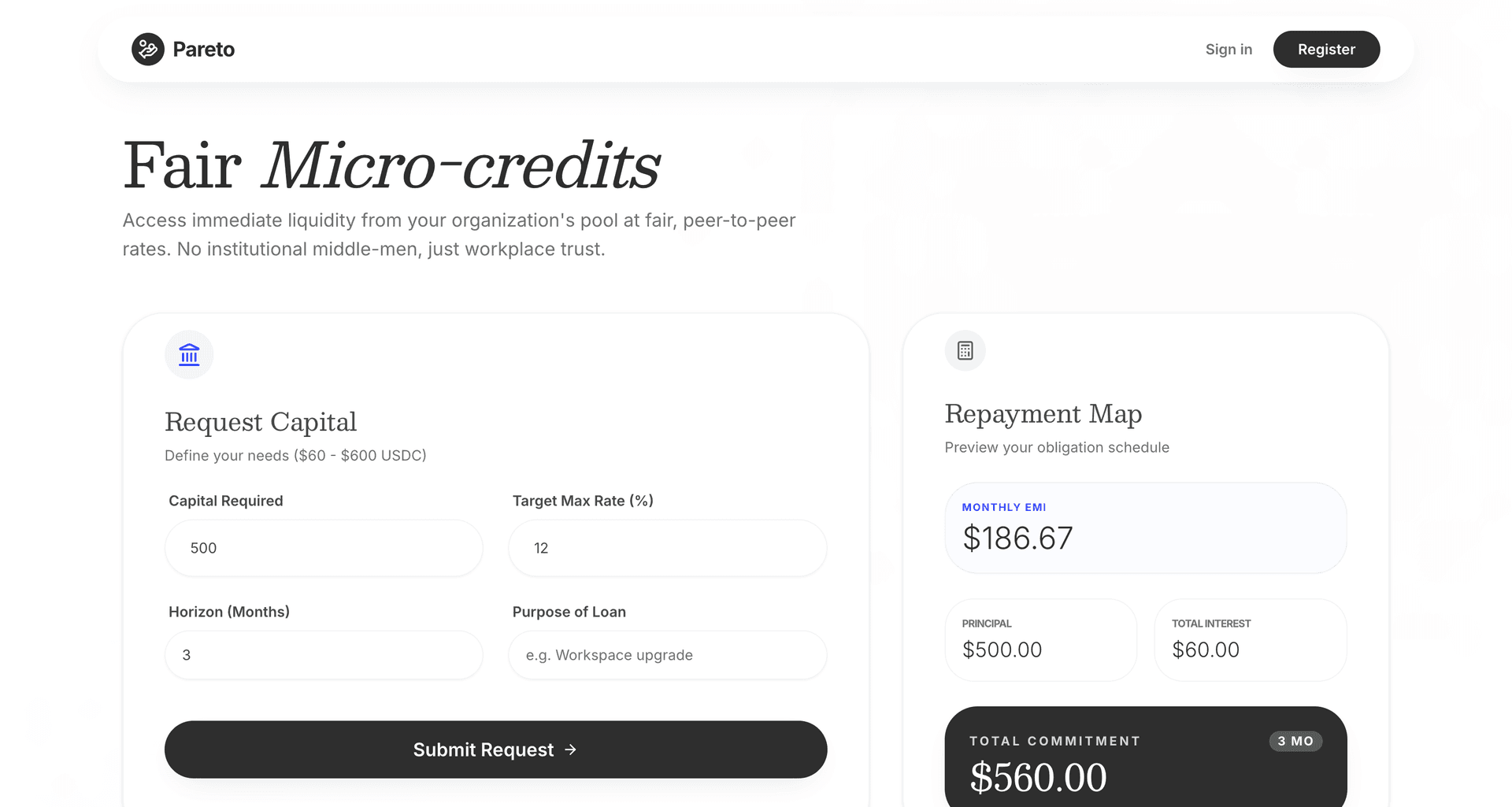1512x807 pixels.
Task: Click the 3 MO badge
Action: 1295,741
